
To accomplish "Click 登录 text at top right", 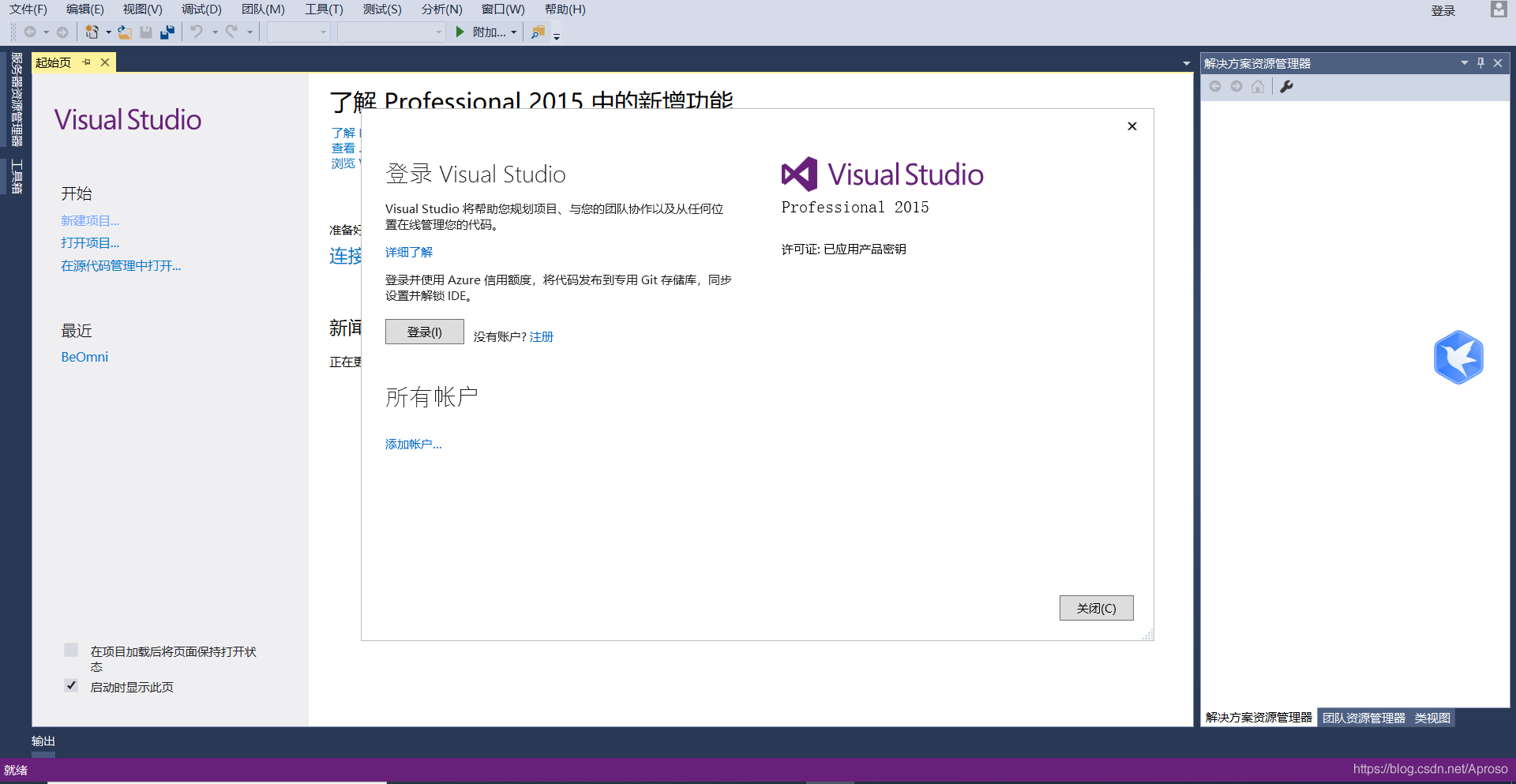I will (x=1443, y=10).
